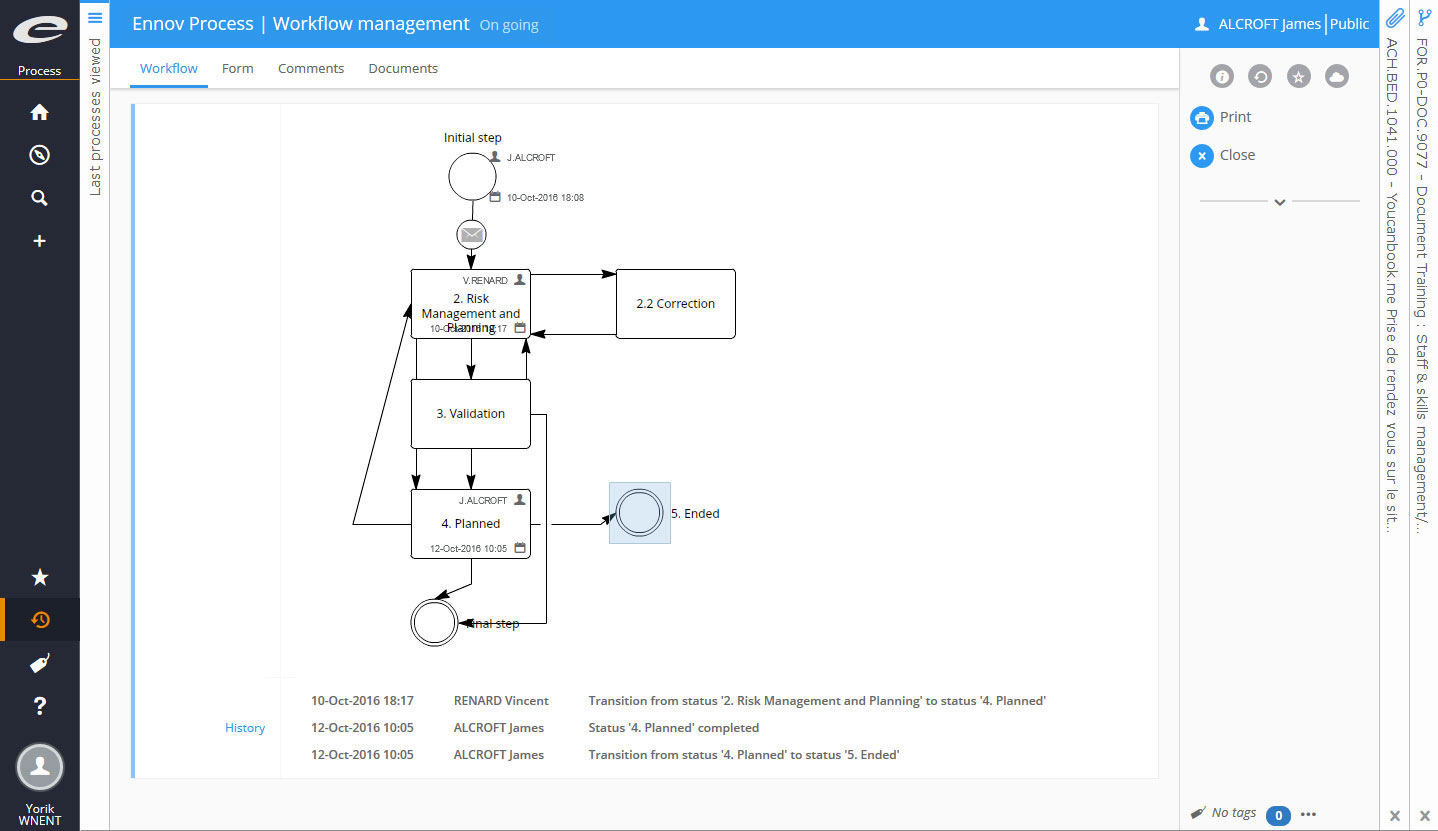Image resolution: width=1438 pixels, height=831 pixels.
Task: Select the Initial step circle
Action: [472, 178]
